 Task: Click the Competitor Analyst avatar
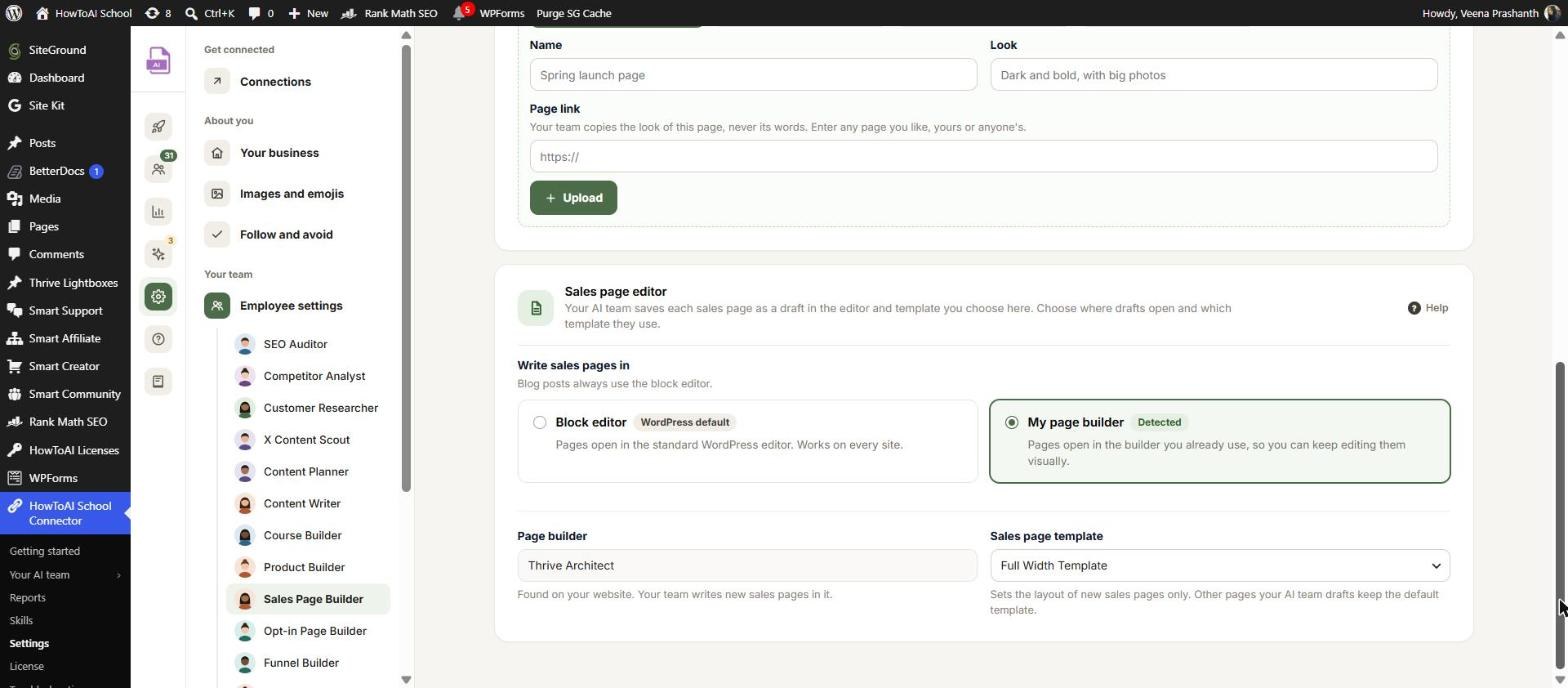click(x=245, y=376)
